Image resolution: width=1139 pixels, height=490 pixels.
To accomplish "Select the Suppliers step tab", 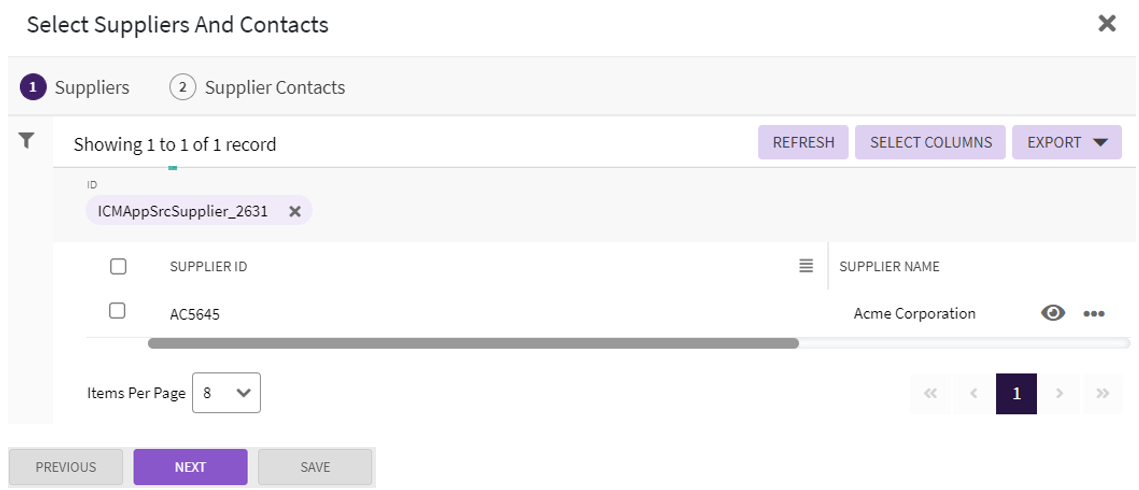I will [76, 87].
